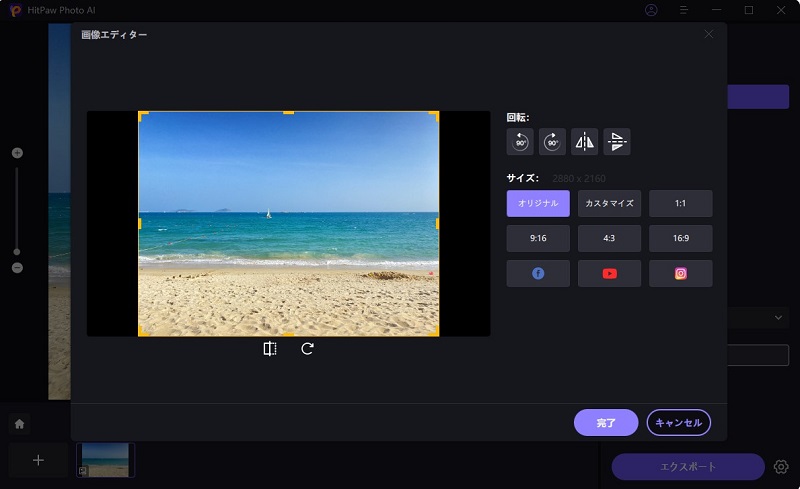Screen dimensions: 800x489
Task: Select the beach thumbnail in the filmstrip
Action: 106,460
